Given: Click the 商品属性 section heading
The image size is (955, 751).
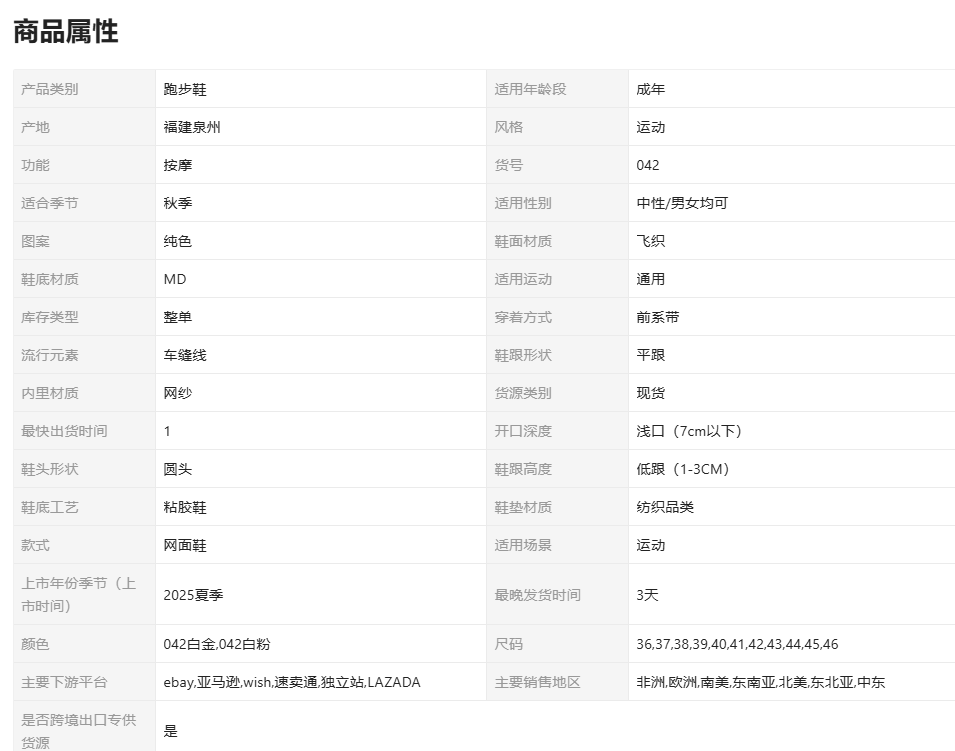Looking at the screenshot, I should (66, 32).
